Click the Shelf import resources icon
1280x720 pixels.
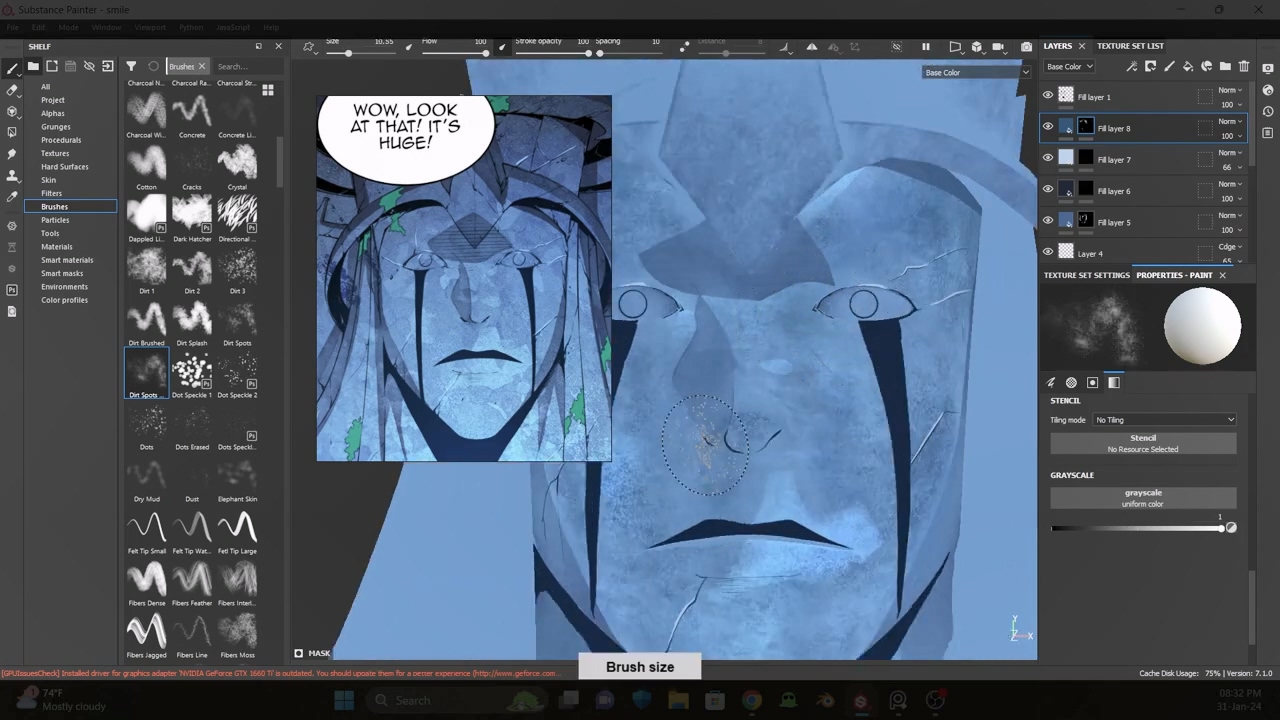coord(108,66)
